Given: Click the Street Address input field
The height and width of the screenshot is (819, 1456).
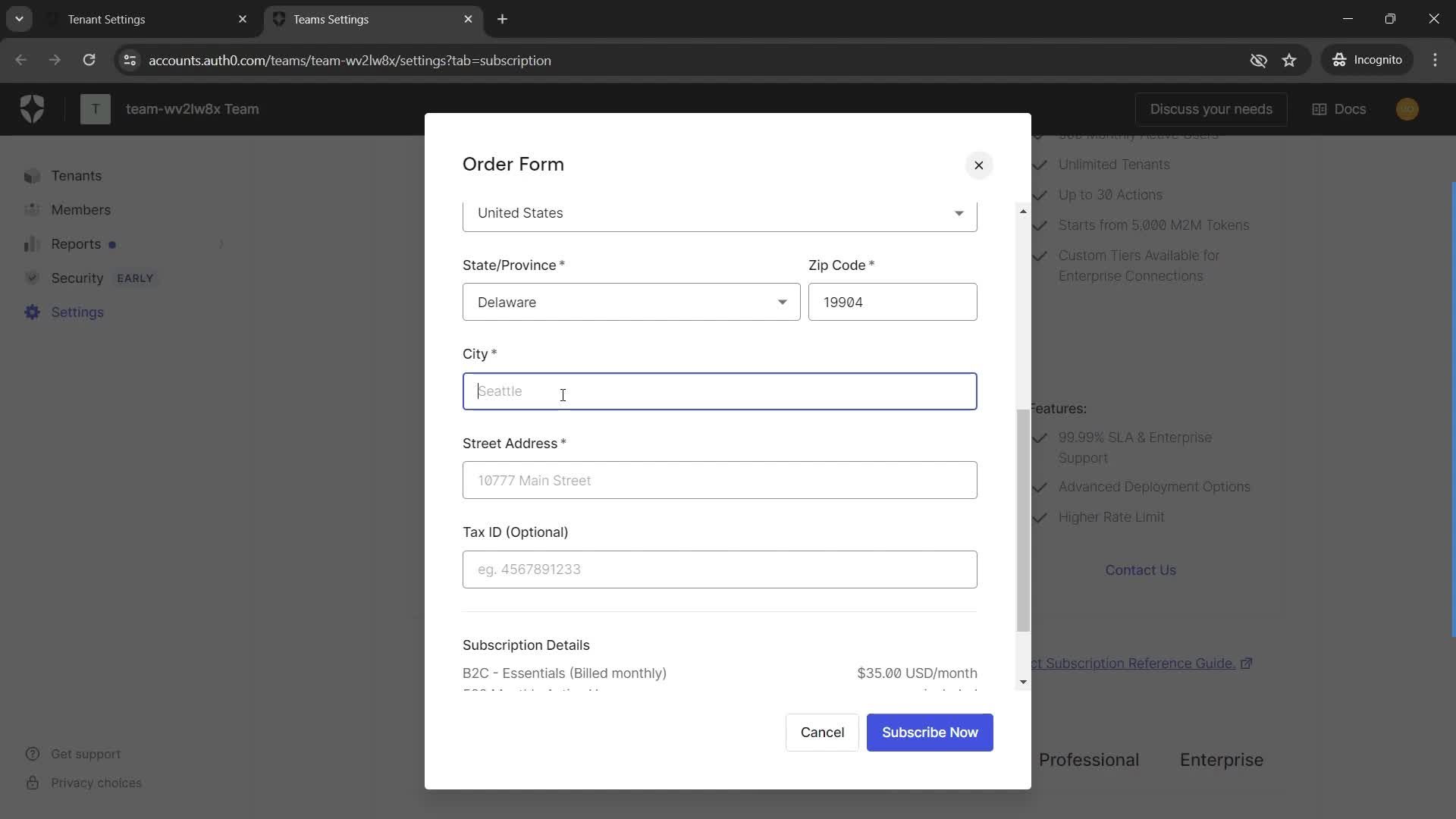Looking at the screenshot, I should [720, 480].
